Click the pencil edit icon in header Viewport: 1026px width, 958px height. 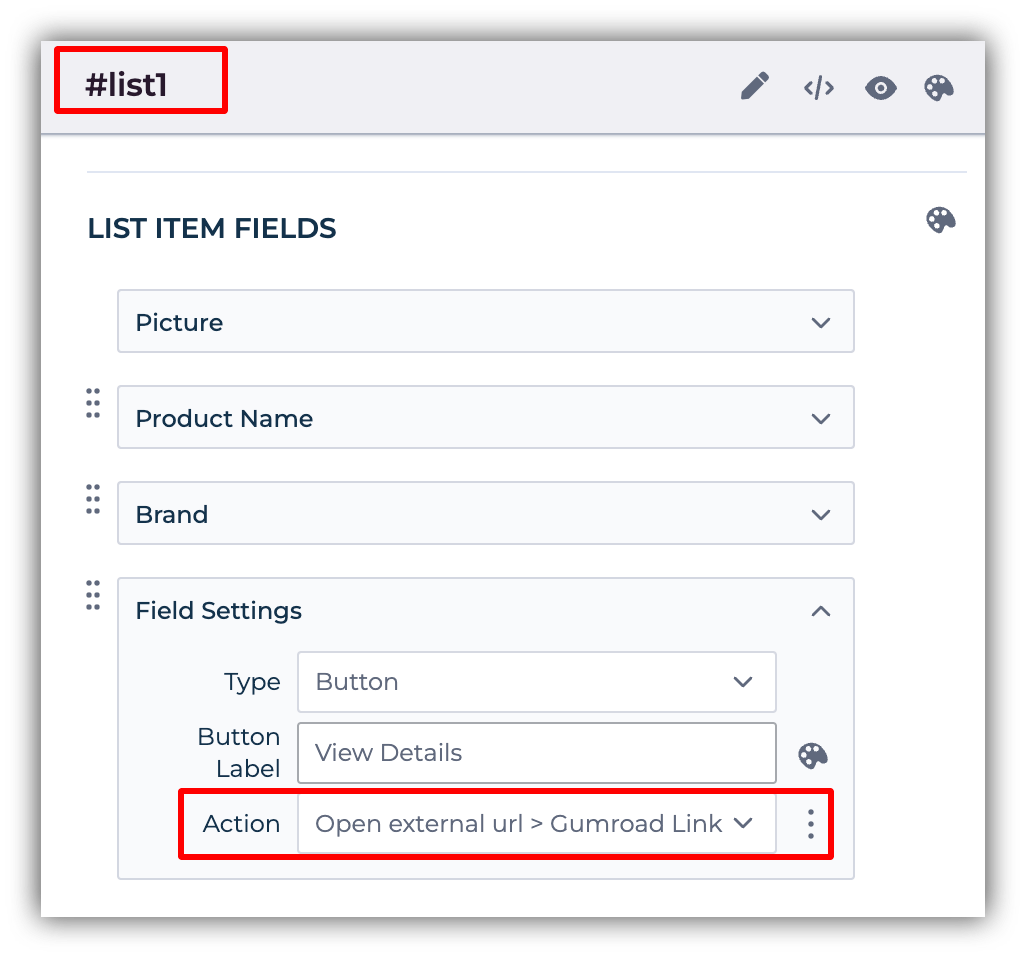coord(755,88)
